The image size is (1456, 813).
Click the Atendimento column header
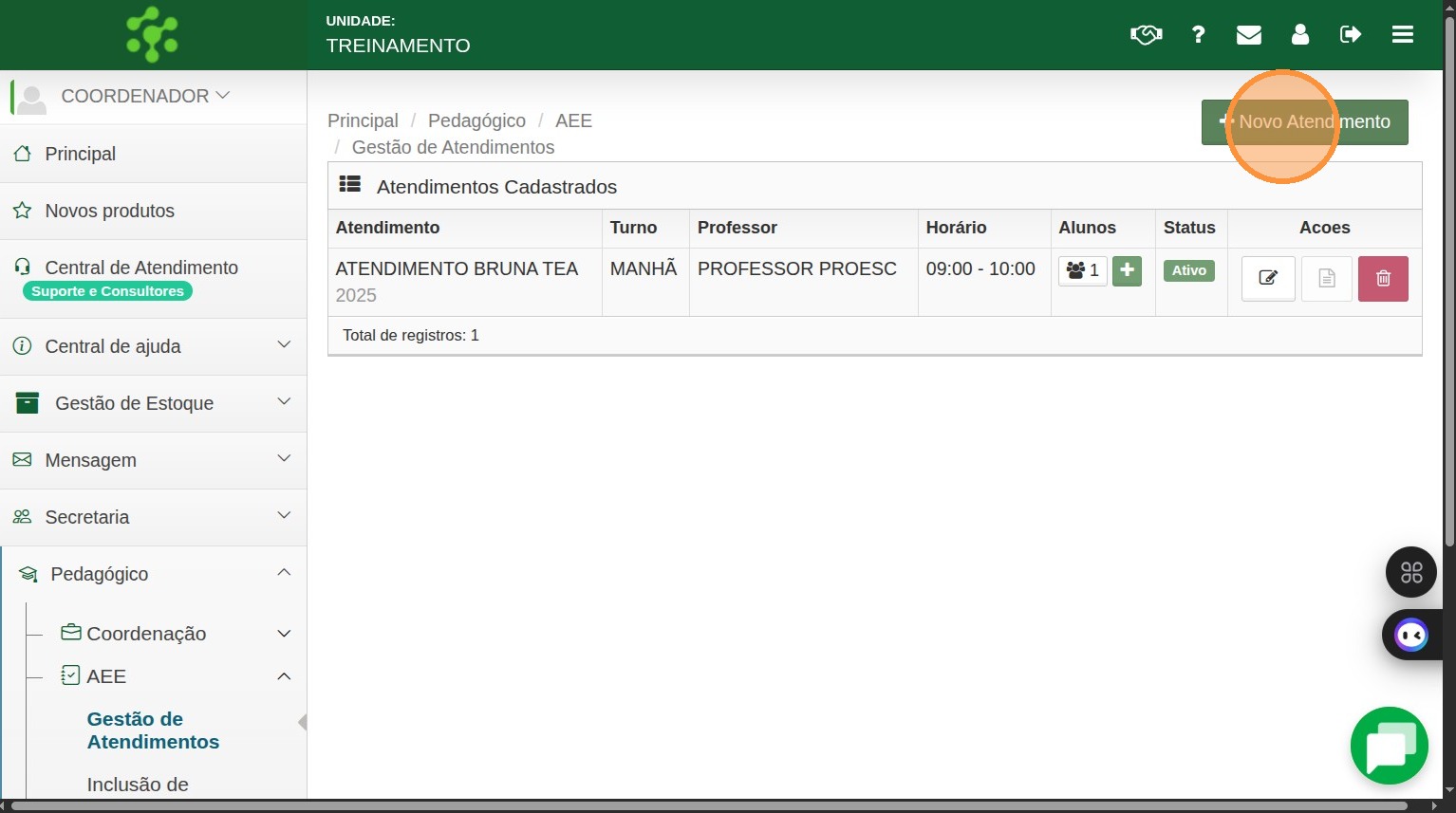465,228
